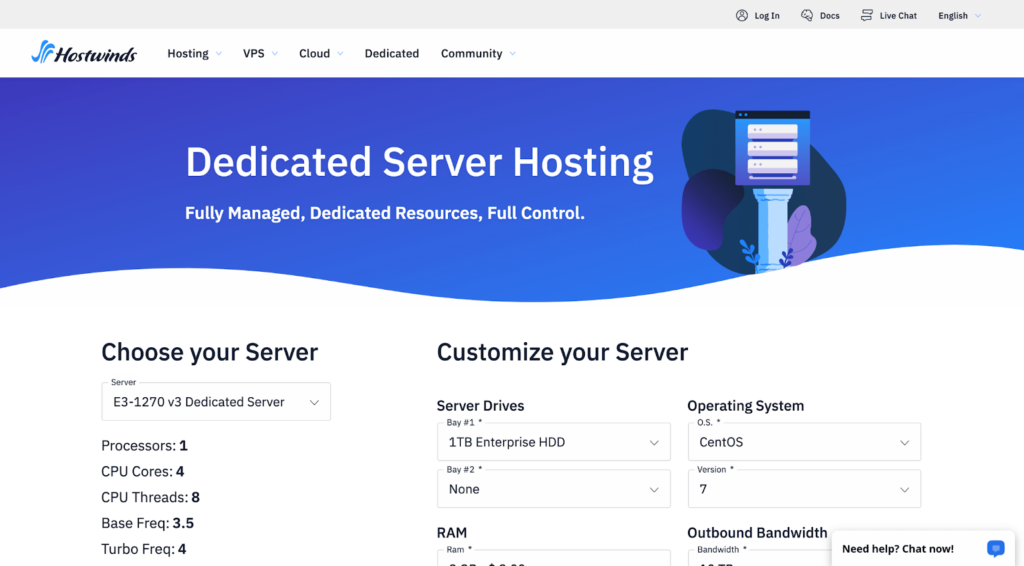
Task: Click the chevron beside Hosting
Action: coord(219,54)
